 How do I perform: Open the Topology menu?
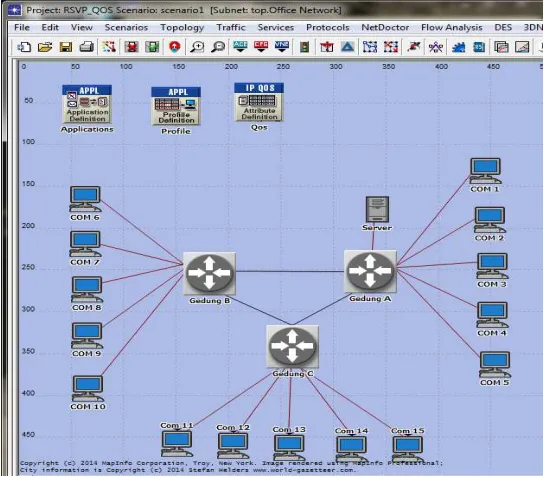pyautogui.click(x=182, y=27)
